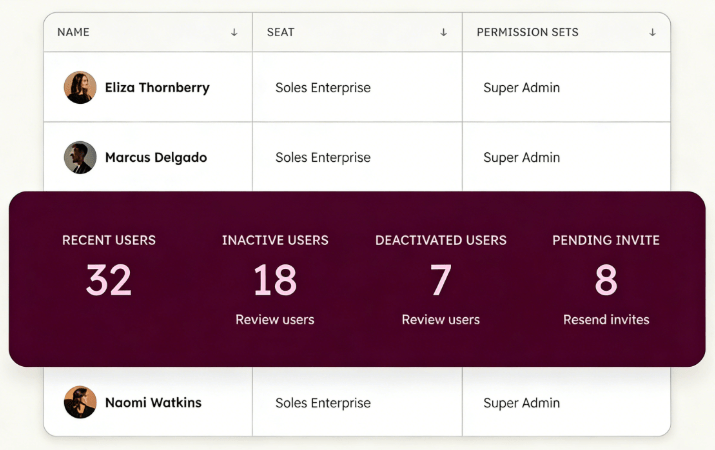Select the Inactive Users count 18

click(275, 281)
